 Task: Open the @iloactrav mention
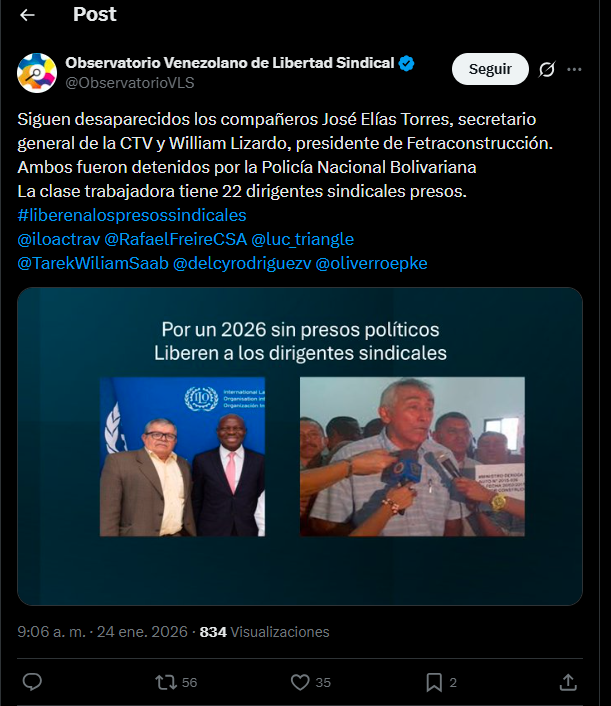click(x=58, y=240)
